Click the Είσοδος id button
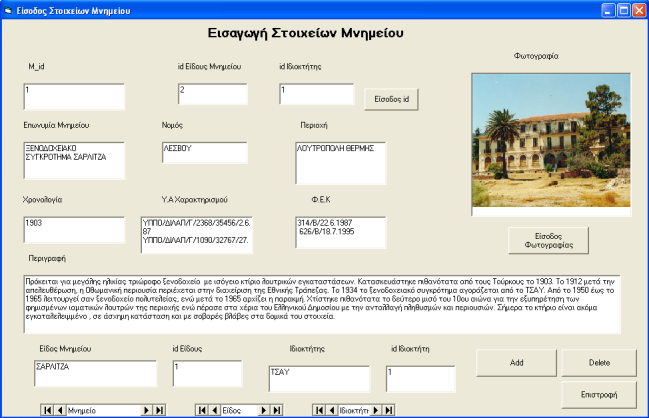The image size is (649, 418). (391, 99)
